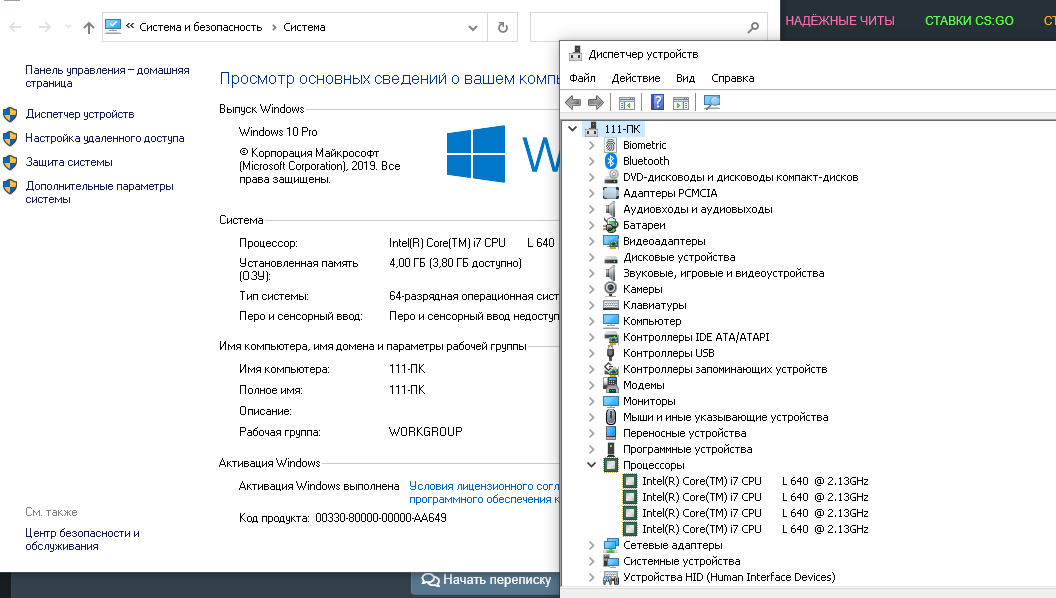Click the Система breadcrumb in address bar

coord(304,28)
